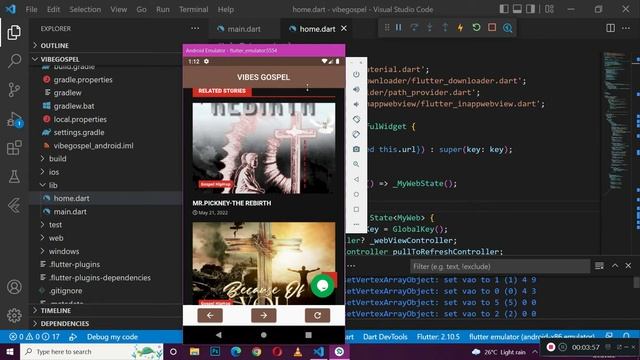Open the widget inspector icon in debug toolbar
Screen dimensions: 640x360
pyautogui.click(x=507, y=27)
